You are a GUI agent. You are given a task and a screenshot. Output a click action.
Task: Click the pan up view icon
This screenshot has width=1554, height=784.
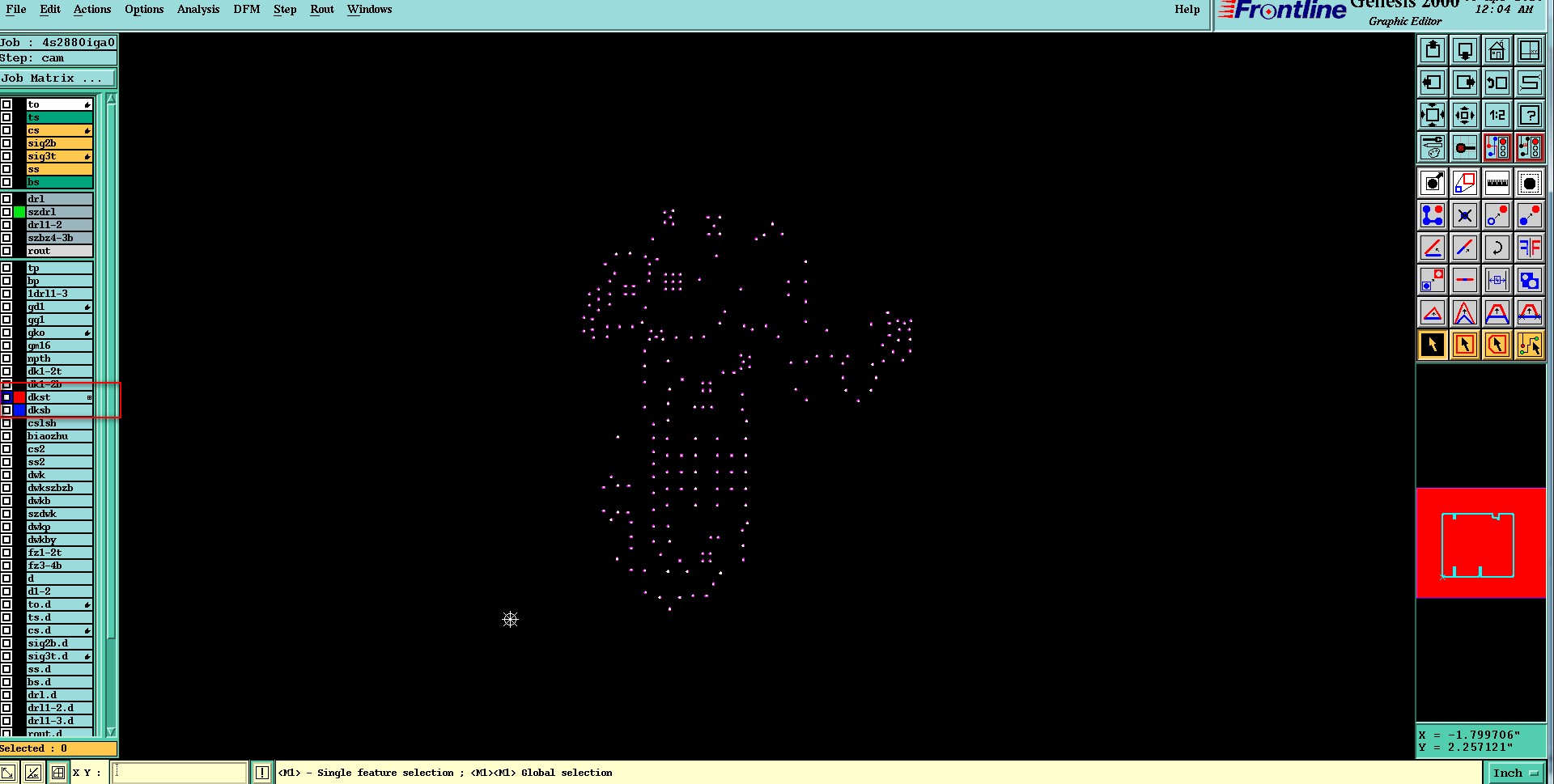1433,50
